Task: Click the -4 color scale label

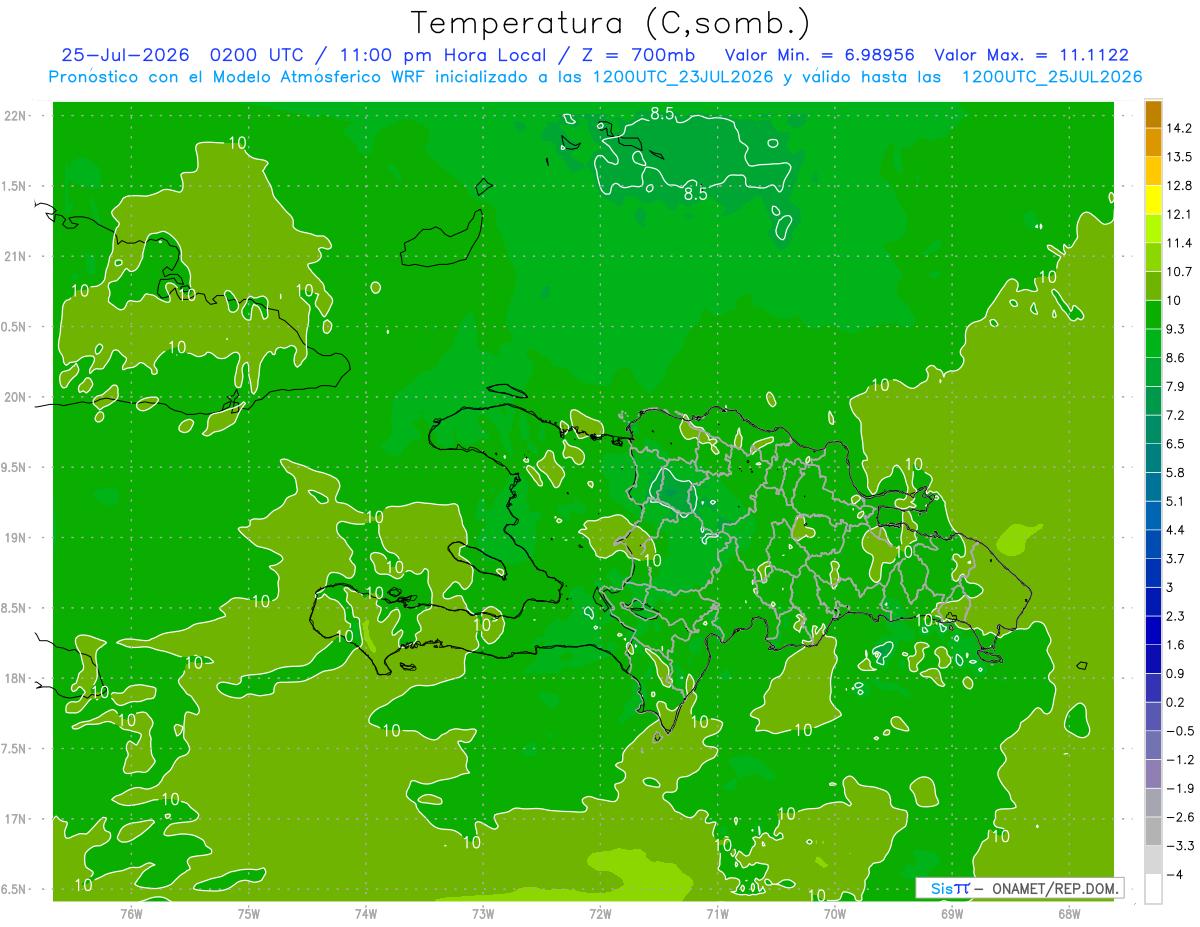Action: click(1174, 874)
